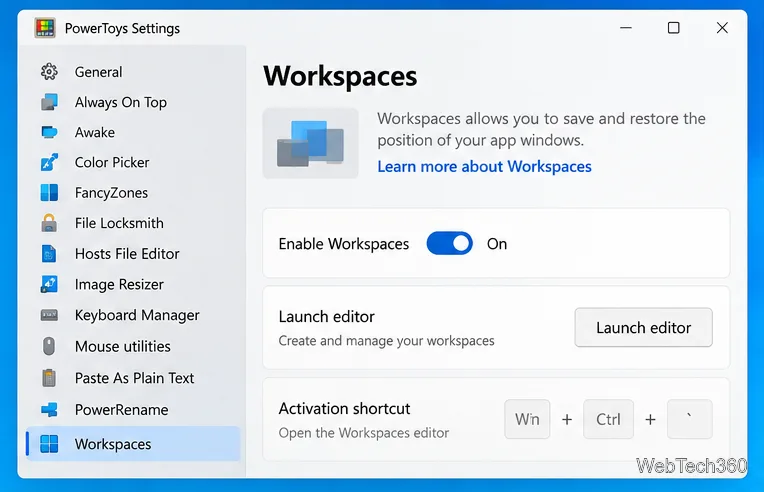Screen dimensions: 764x492
Task: Click the File Locksmith padlock icon
Action: tap(49, 223)
